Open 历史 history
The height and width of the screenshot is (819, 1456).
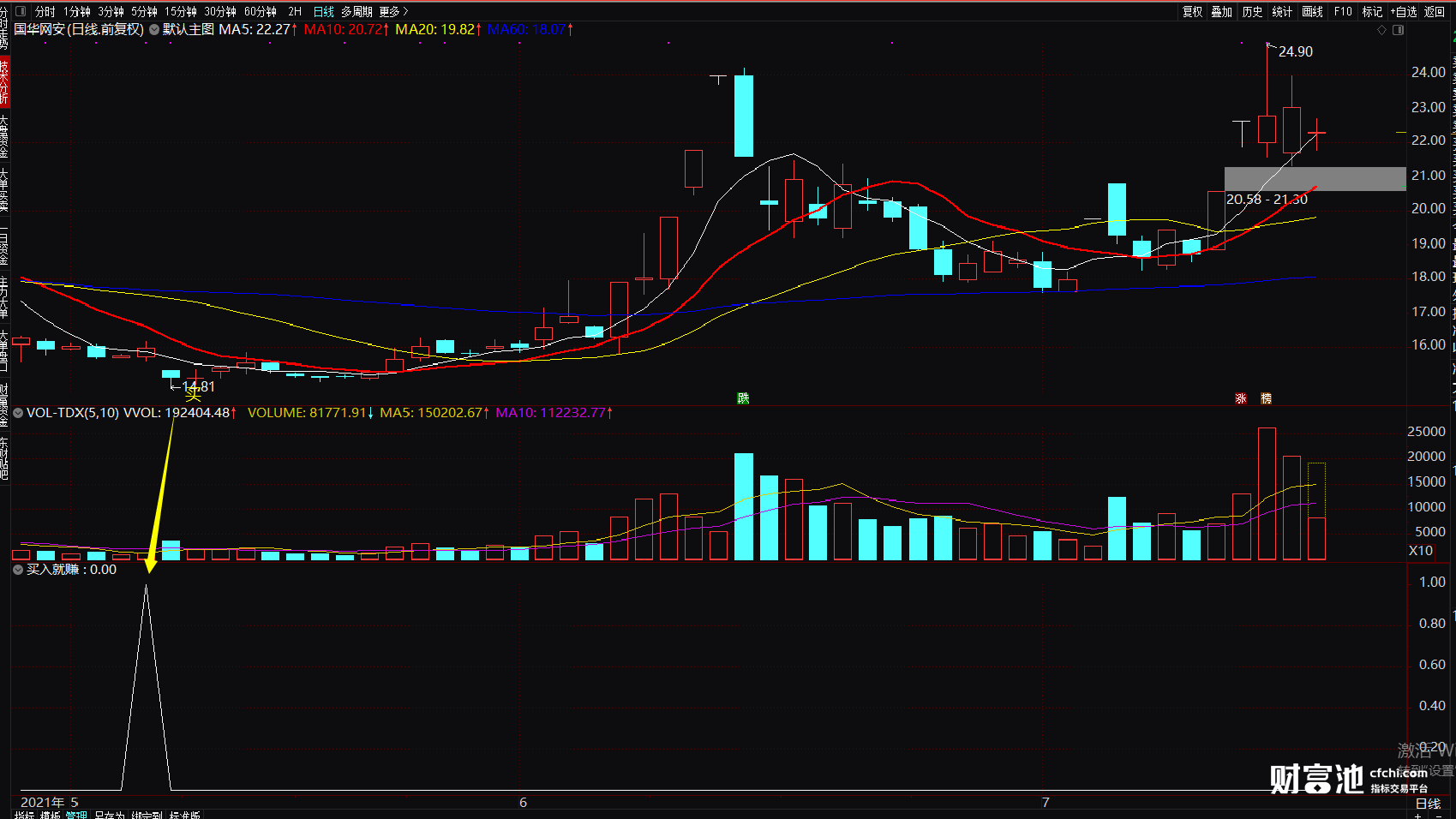pos(1252,12)
